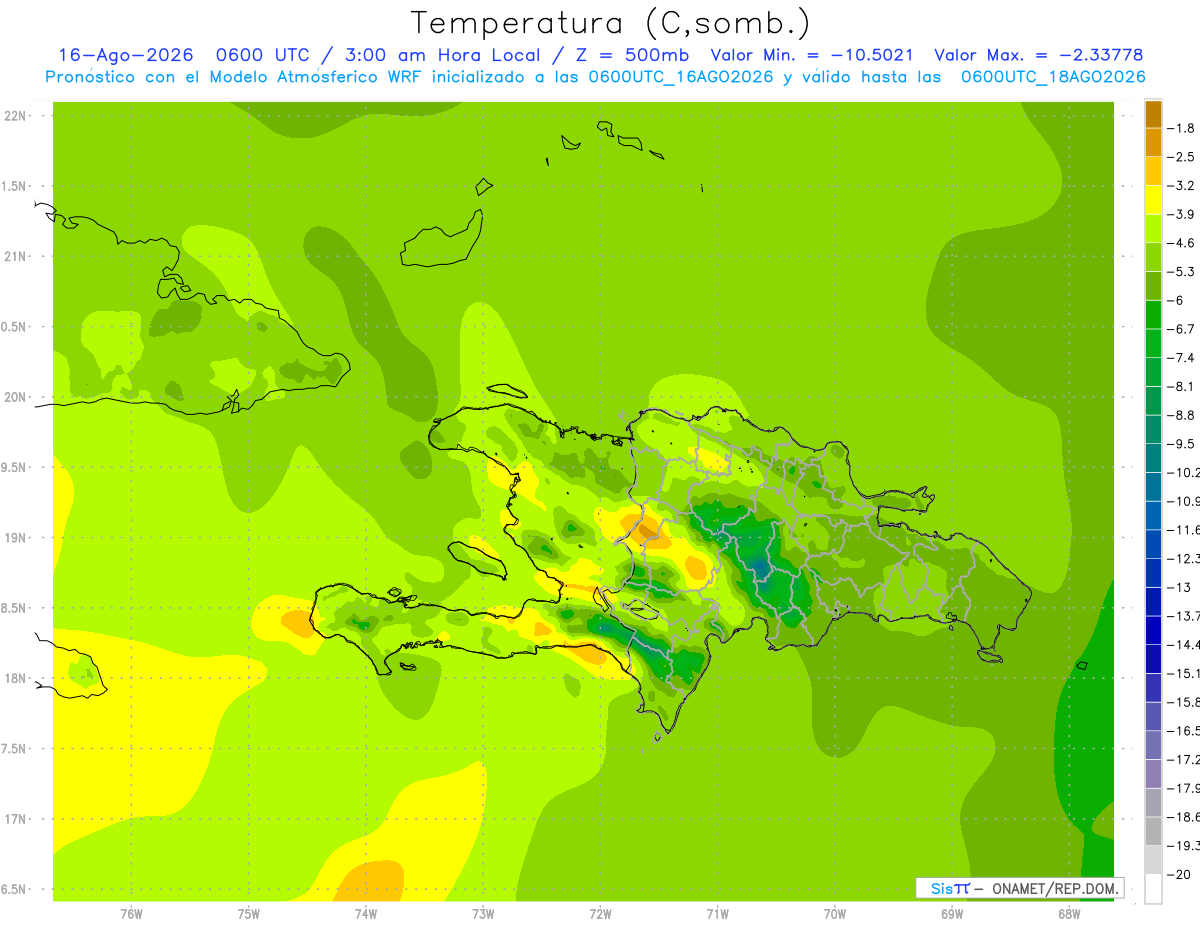The image size is (1200, 927).
Task: Click the "-2.5" legend value
Action: coord(1182,157)
